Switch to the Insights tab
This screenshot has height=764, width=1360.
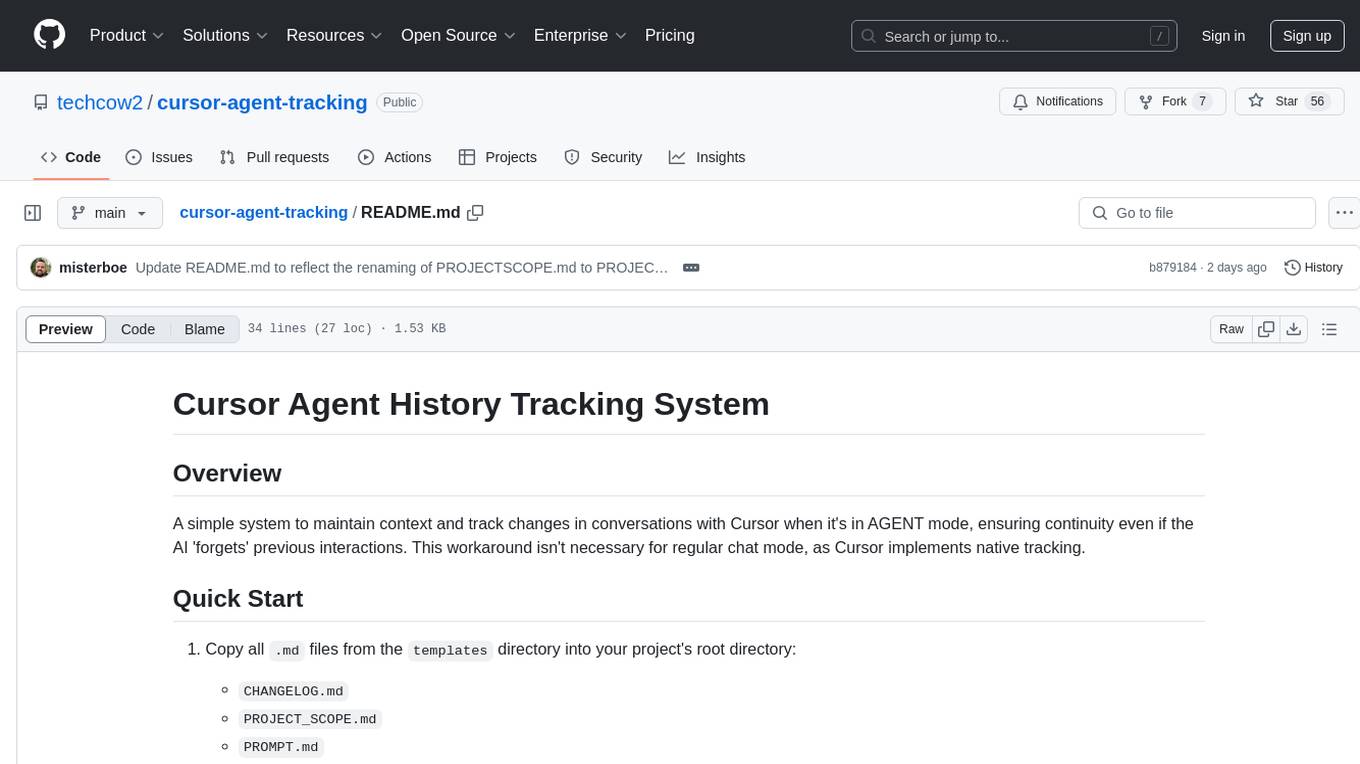click(x=707, y=157)
